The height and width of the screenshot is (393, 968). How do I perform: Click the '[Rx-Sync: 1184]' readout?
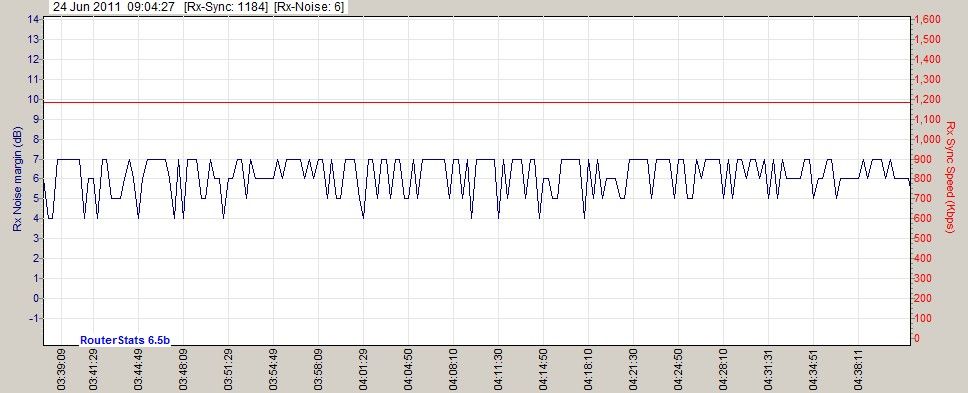click(226, 7)
